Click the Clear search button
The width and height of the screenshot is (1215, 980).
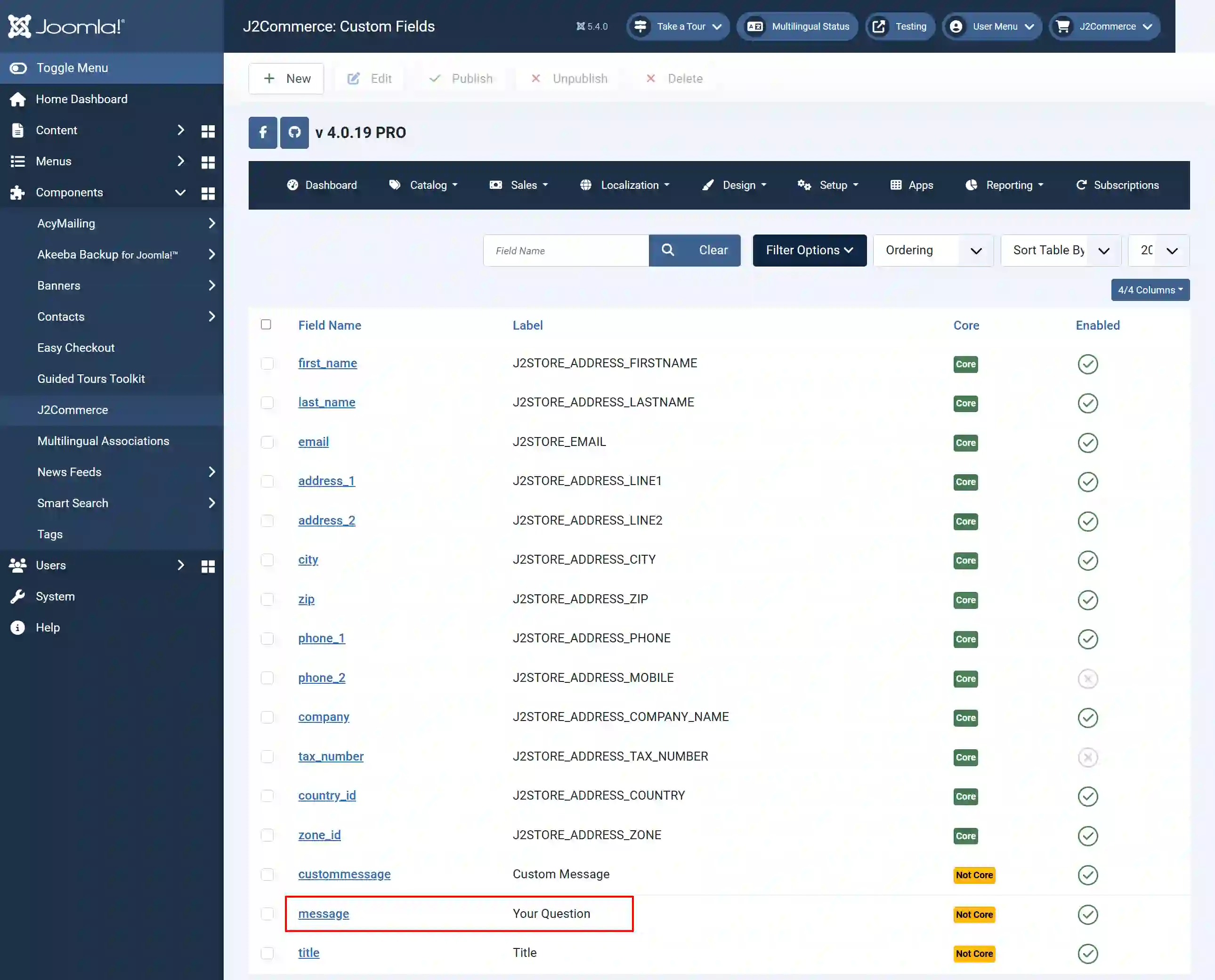pos(713,250)
